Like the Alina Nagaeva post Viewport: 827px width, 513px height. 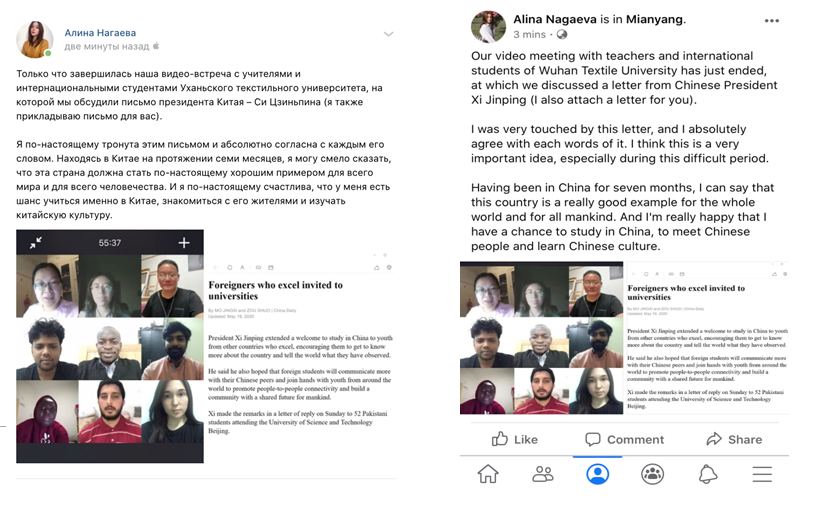514,439
